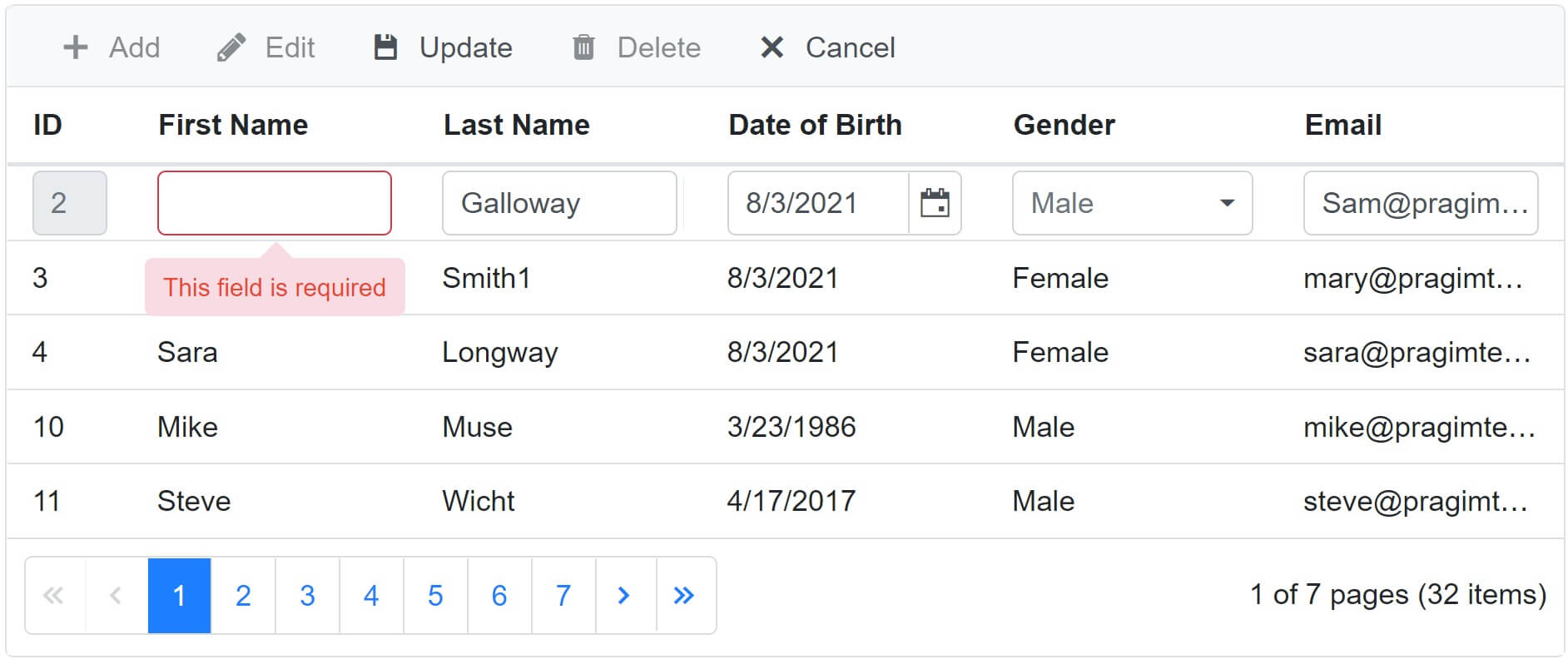1568x659 pixels.
Task: Open the date picker calendar icon
Action: [x=936, y=202]
